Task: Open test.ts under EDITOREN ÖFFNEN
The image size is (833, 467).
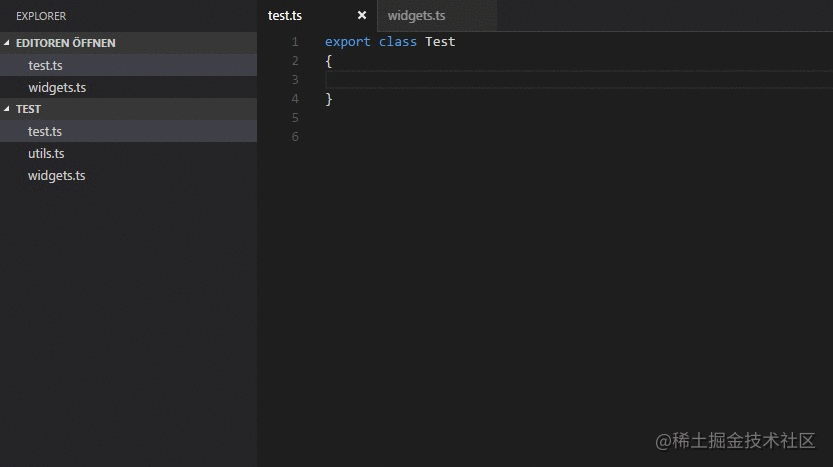Action: [x=45, y=65]
